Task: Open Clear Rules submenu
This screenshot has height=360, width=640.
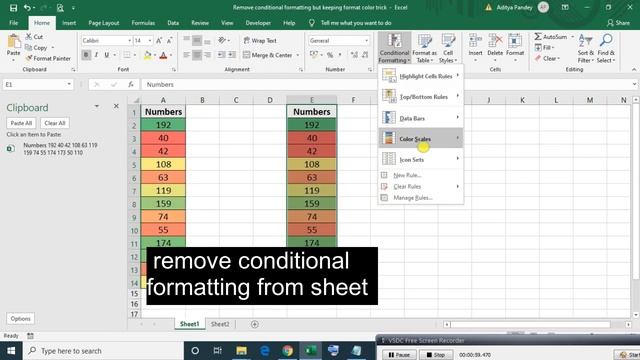Action: pos(421,187)
